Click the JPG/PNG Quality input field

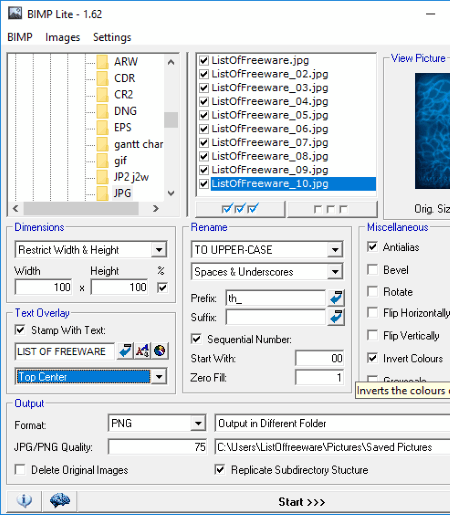pos(157,447)
